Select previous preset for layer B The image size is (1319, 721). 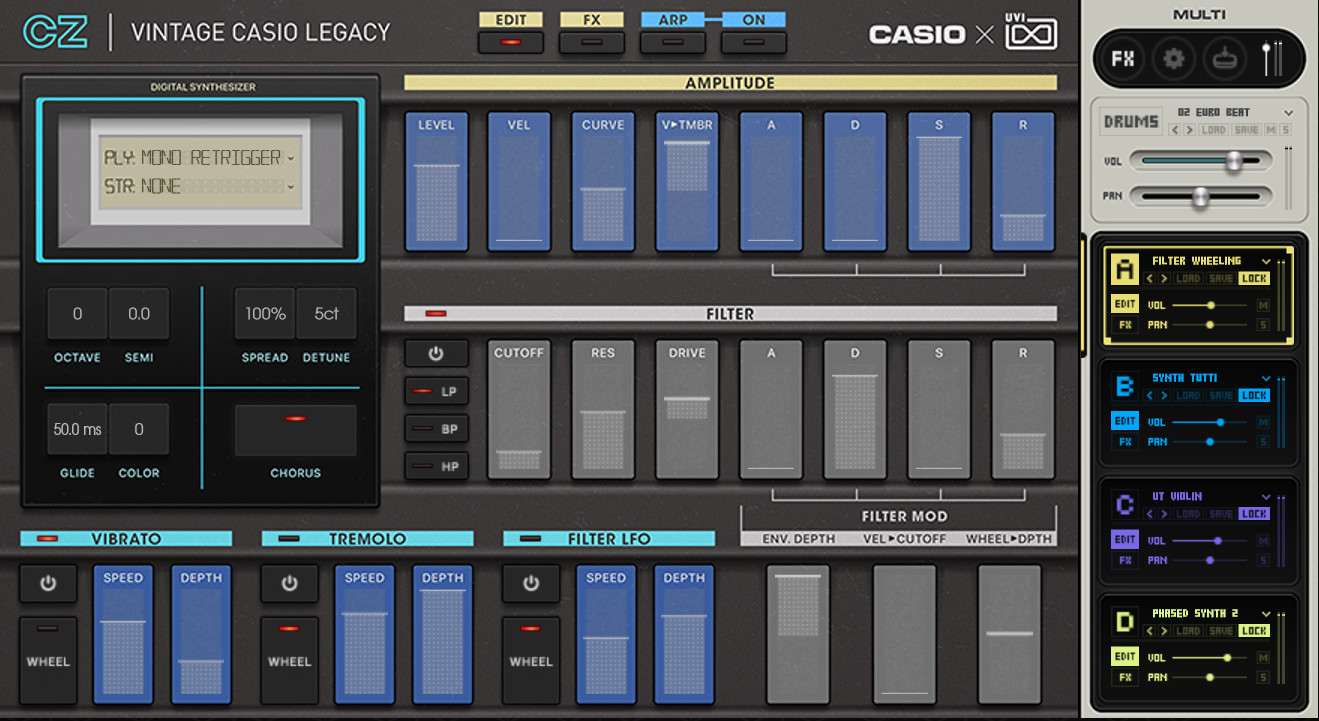pos(1149,396)
